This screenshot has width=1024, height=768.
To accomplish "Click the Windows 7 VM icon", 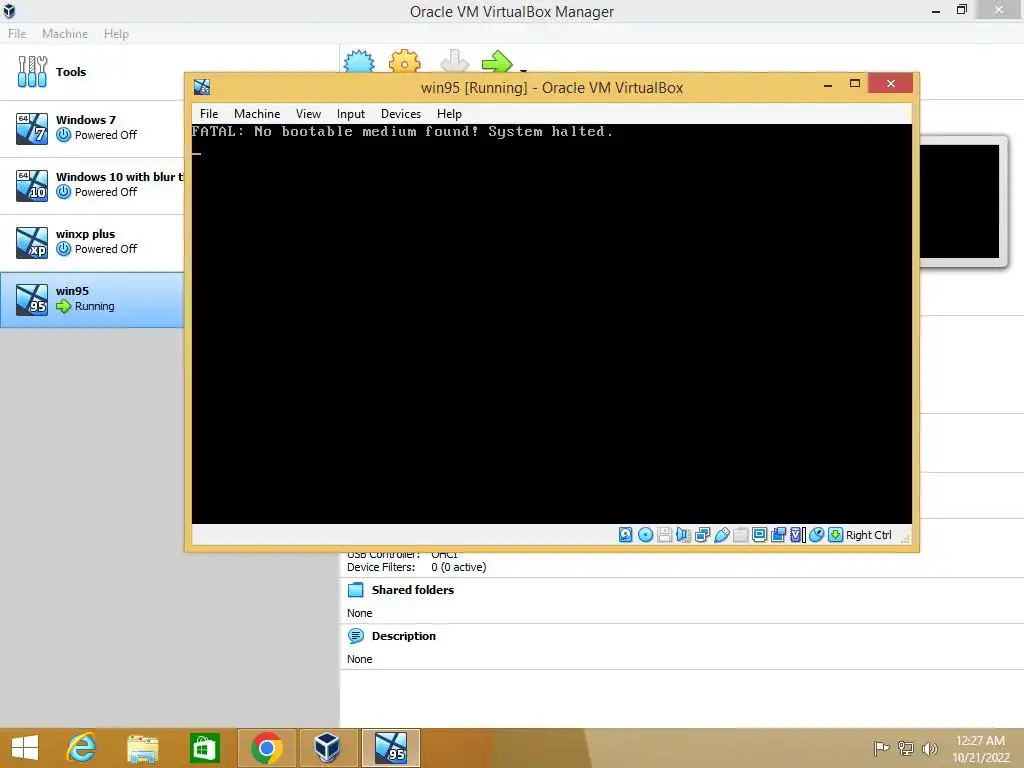I will [32, 128].
